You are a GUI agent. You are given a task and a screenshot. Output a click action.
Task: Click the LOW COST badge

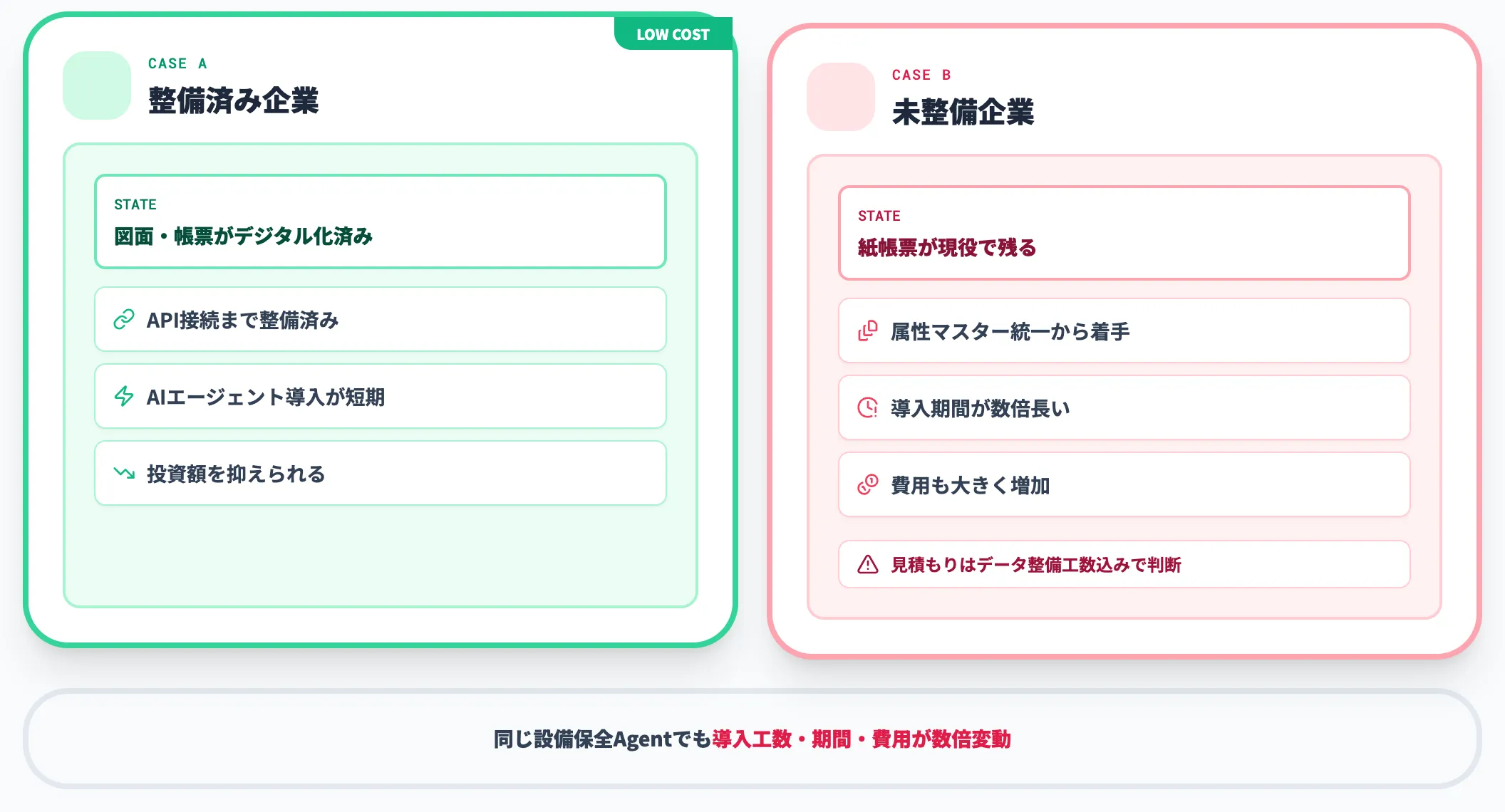673,33
